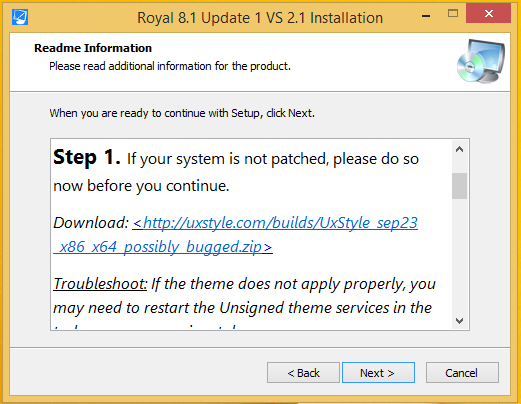This screenshot has height=404, width=521.
Task: Click the installer app icon in title bar
Action: tap(20, 17)
